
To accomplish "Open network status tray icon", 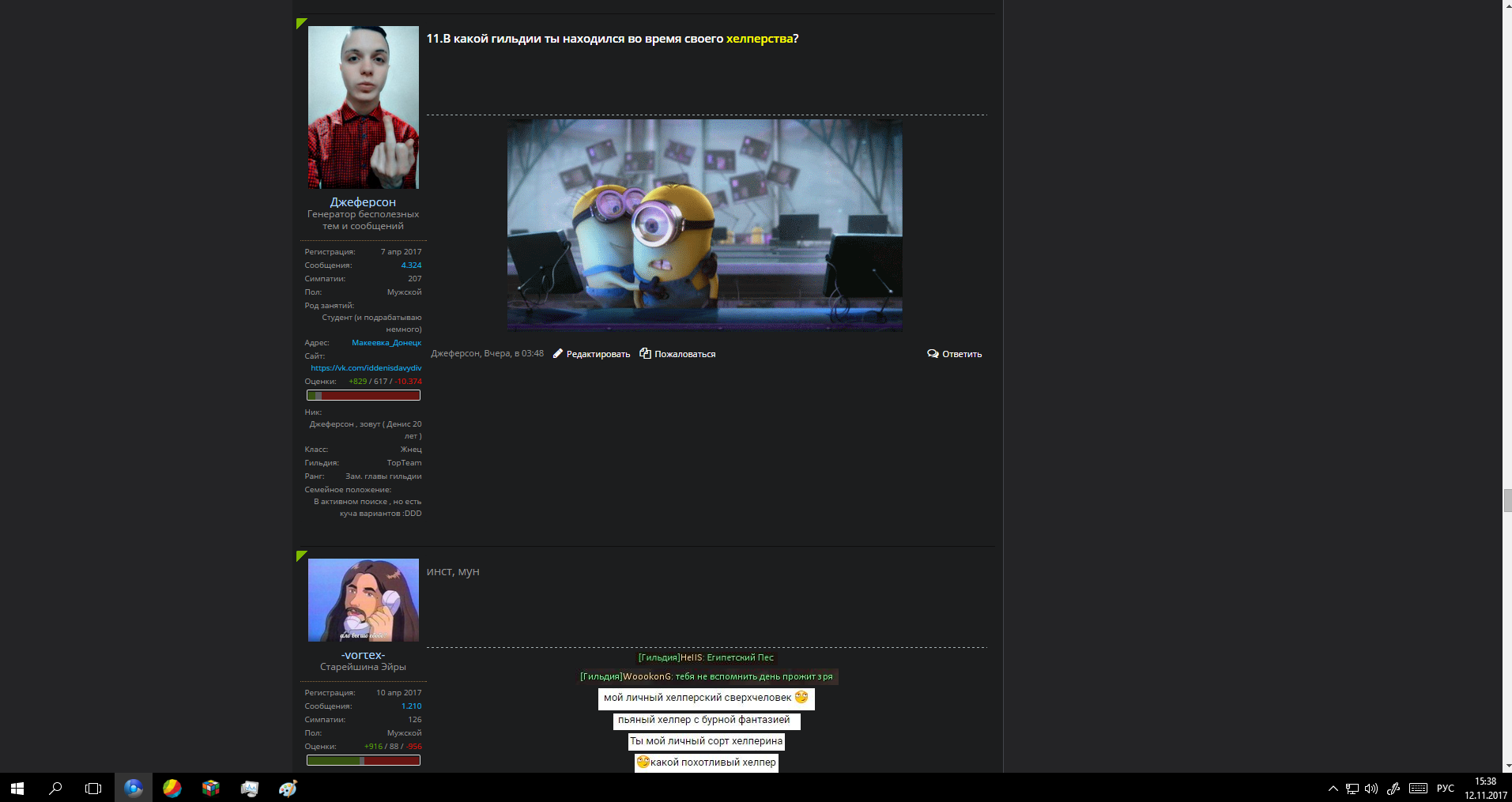I will [x=1352, y=789].
